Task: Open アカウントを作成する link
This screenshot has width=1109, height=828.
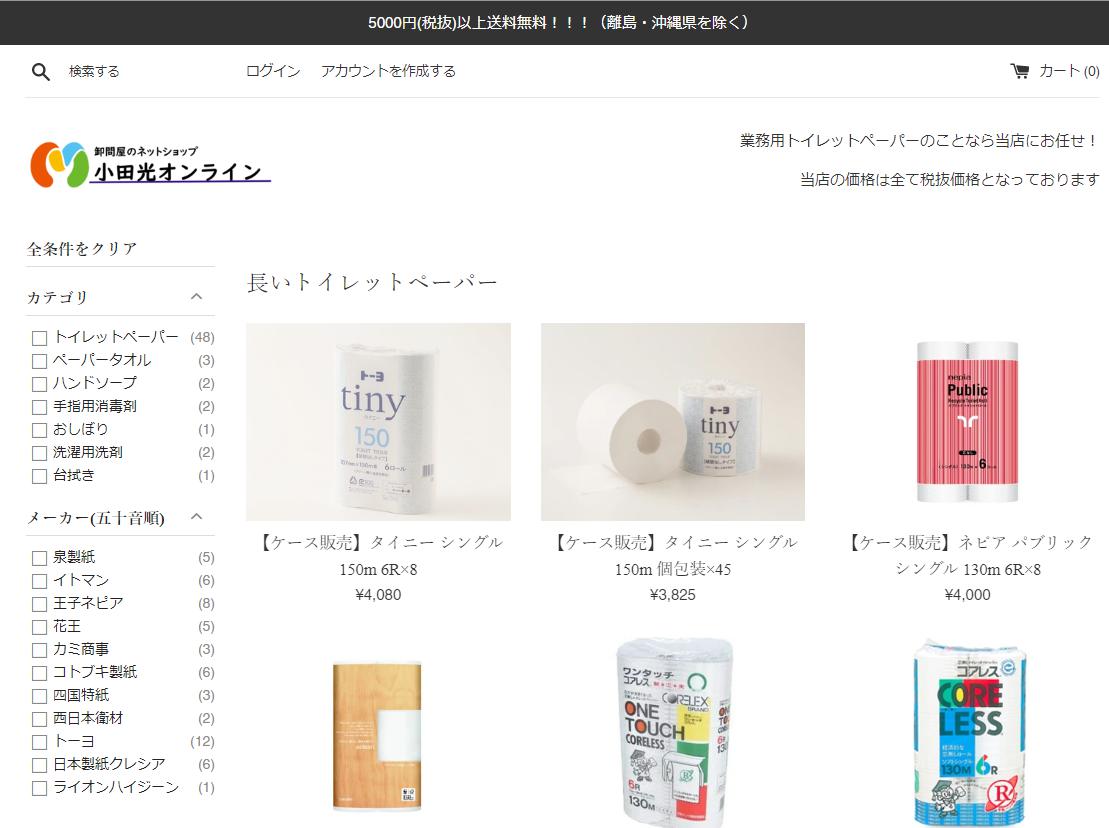Action: tap(388, 71)
